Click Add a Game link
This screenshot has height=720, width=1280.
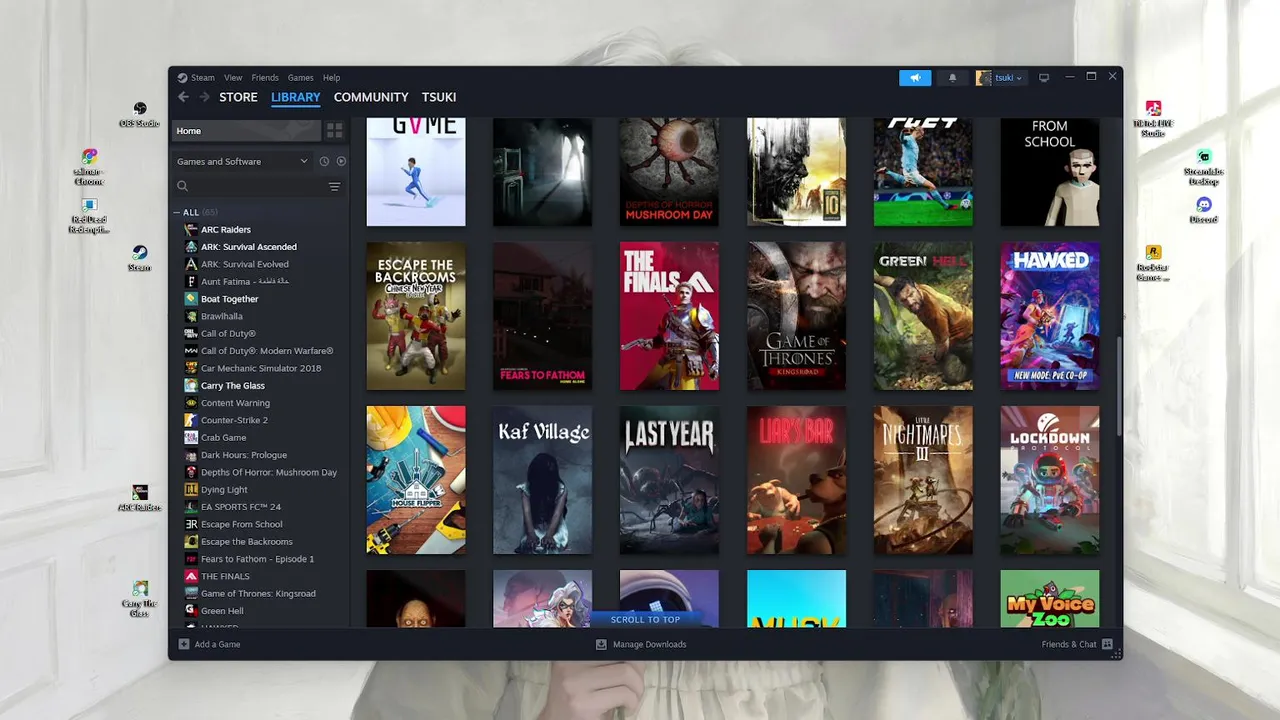tap(217, 644)
